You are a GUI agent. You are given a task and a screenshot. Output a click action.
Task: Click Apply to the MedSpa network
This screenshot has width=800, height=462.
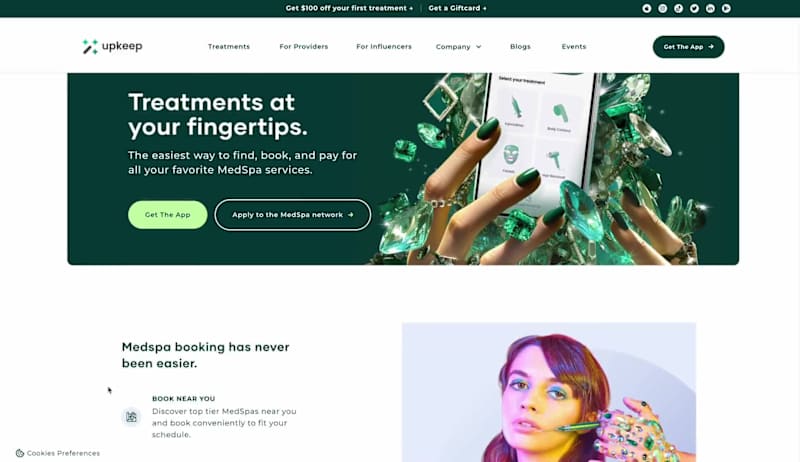[292, 215]
